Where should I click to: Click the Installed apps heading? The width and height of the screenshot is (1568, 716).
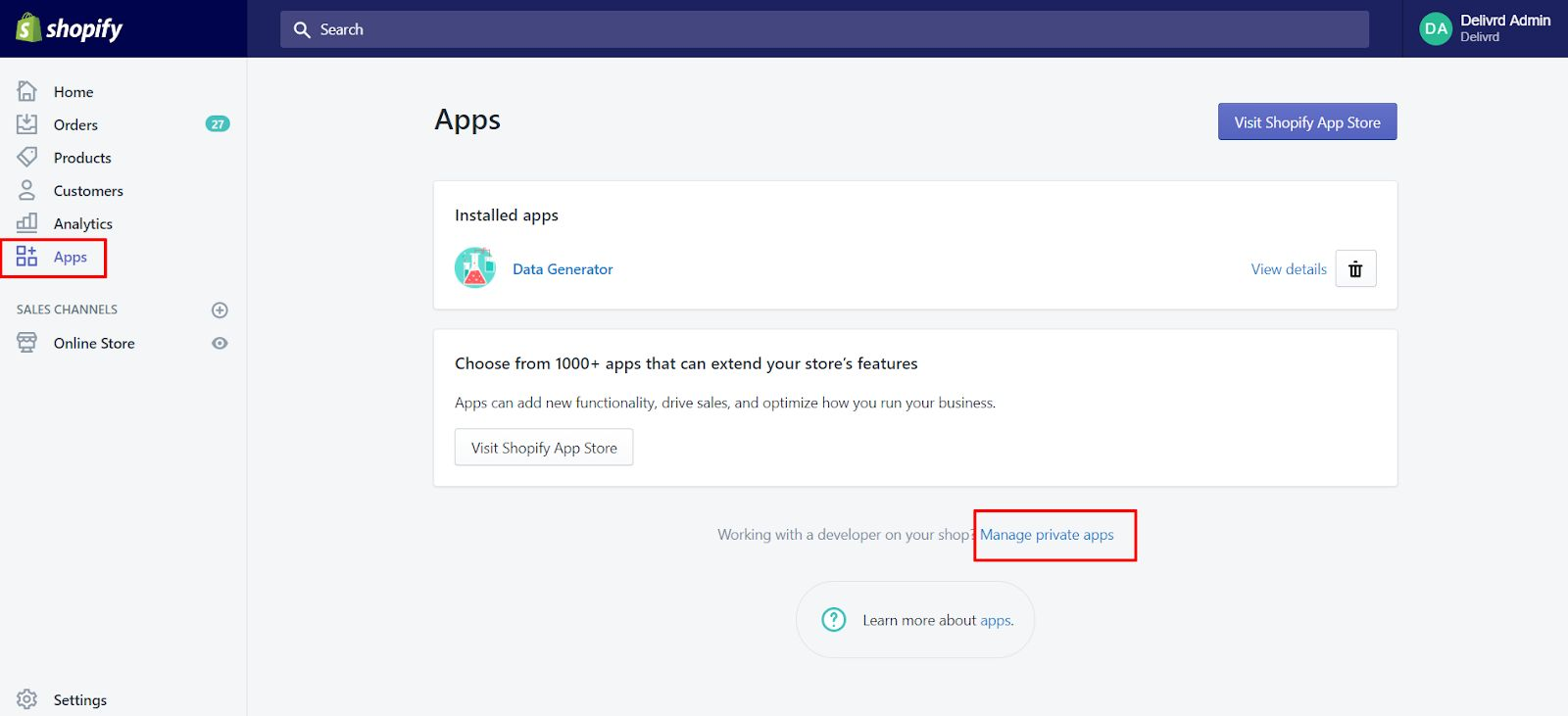(x=507, y=215)
